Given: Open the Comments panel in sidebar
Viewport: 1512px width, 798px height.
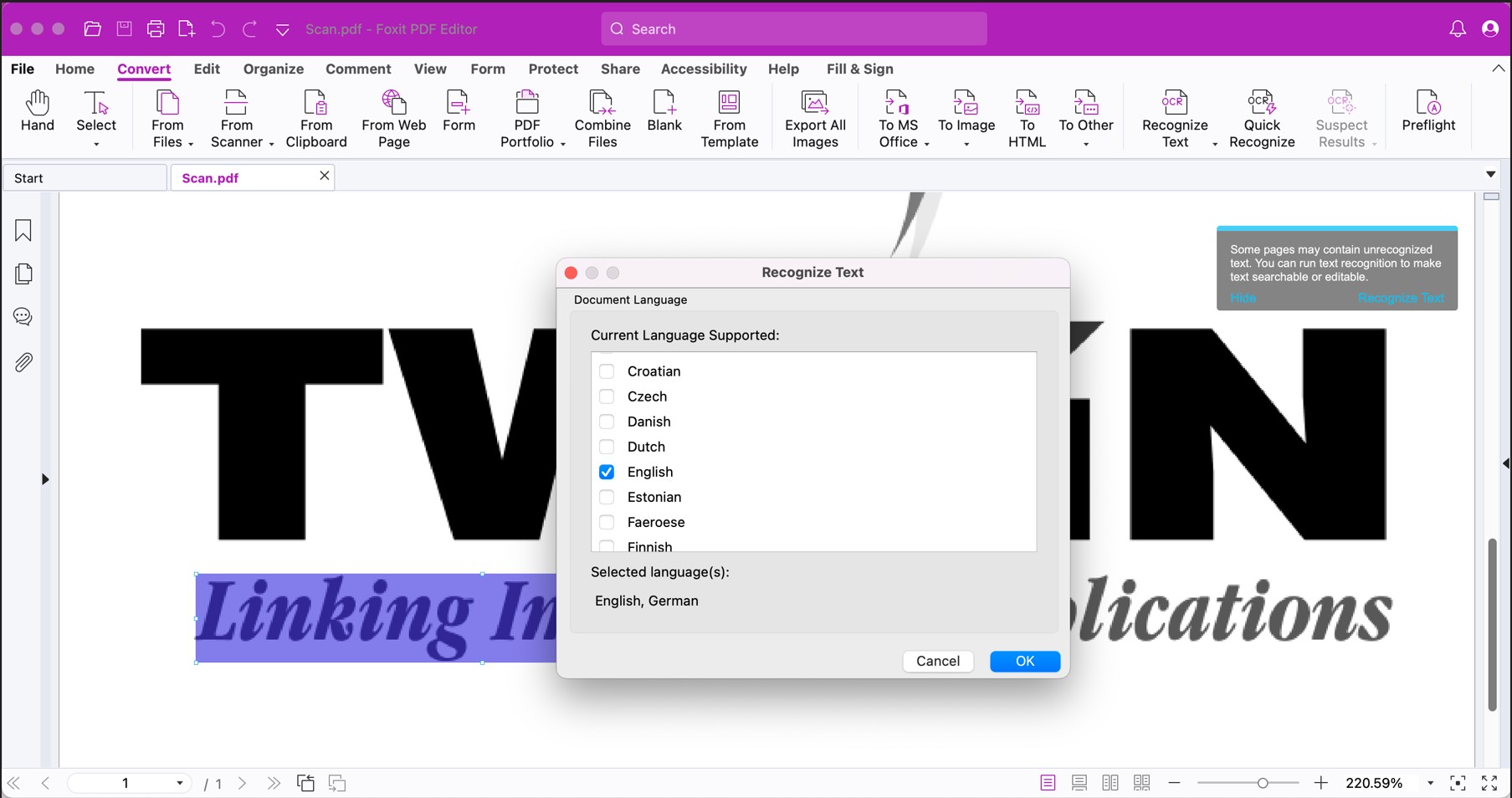Looking at the screenshot, I should pos(23,317).
